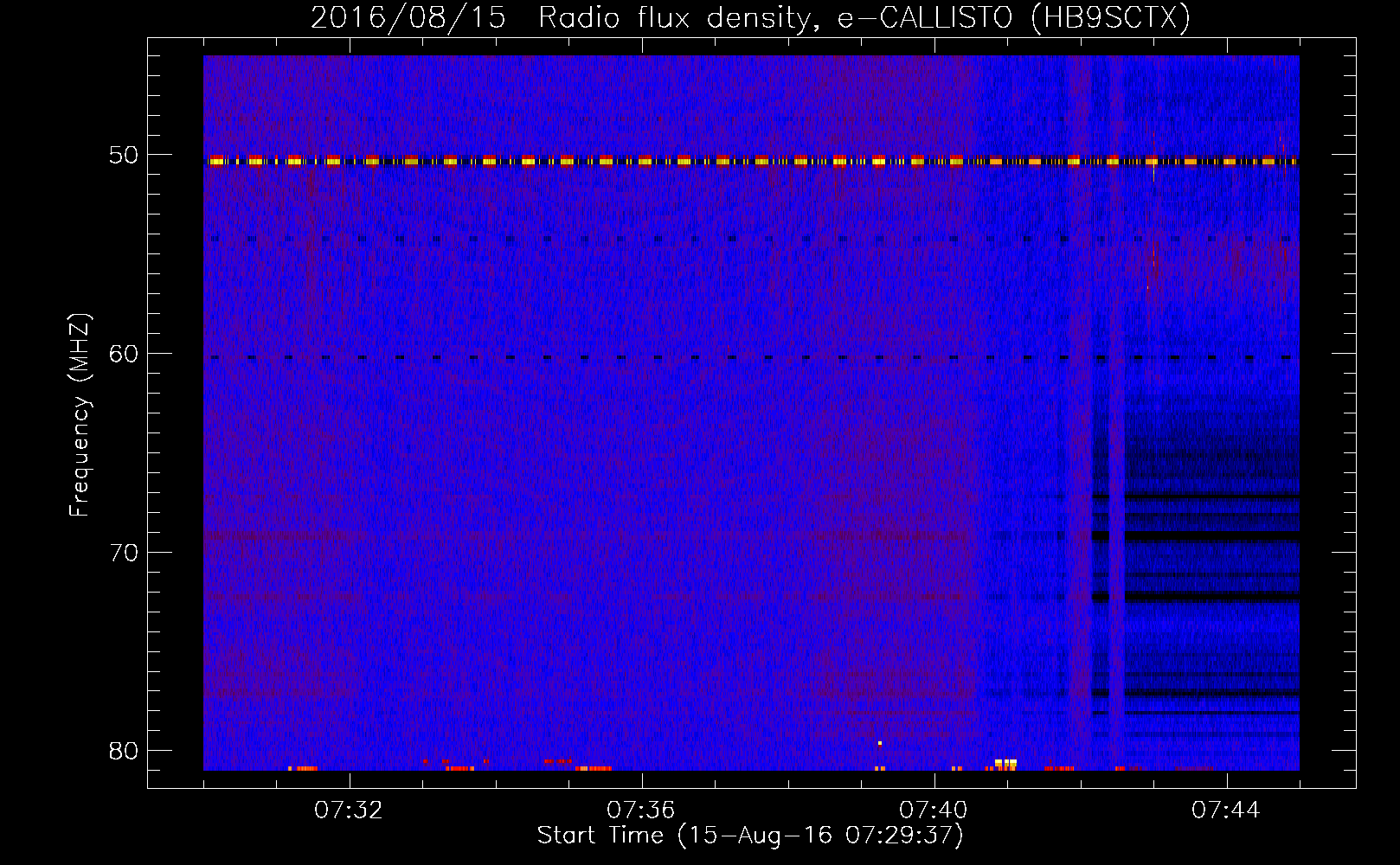The height and width of the screenshot is (865, 1400).
Task: Click the "07:40" time tick label
Action: pyautogui.click(x=934, y=810)
